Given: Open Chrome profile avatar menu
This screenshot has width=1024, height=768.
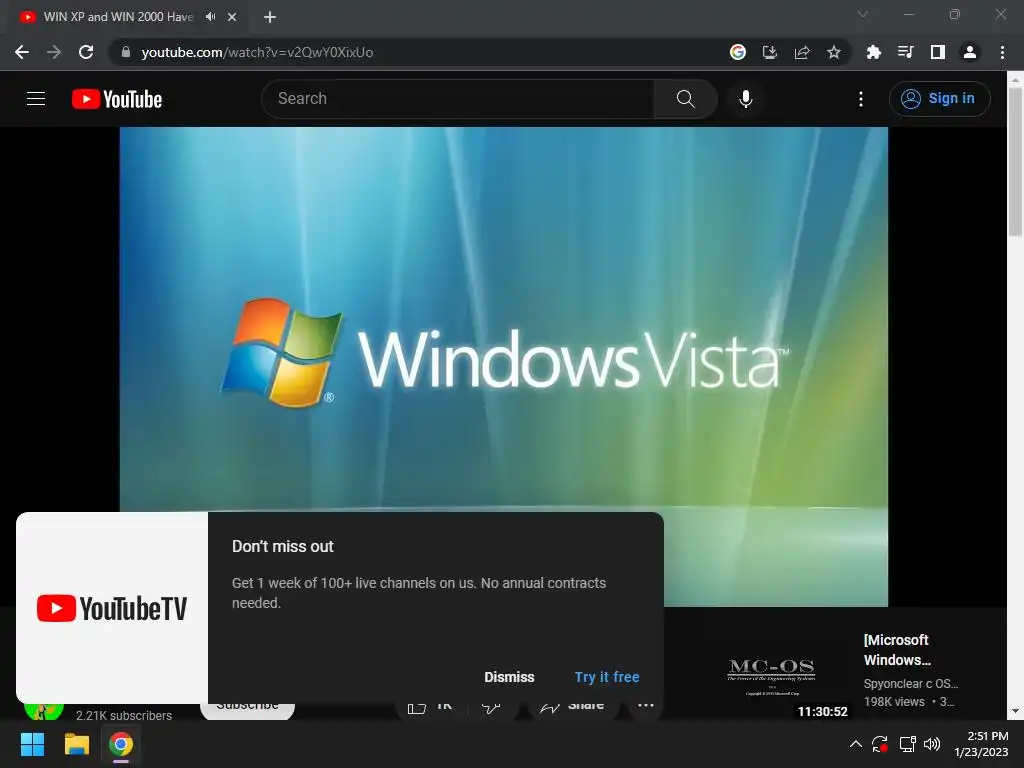Looking at the screenshot, I should (x=970, y=52).
